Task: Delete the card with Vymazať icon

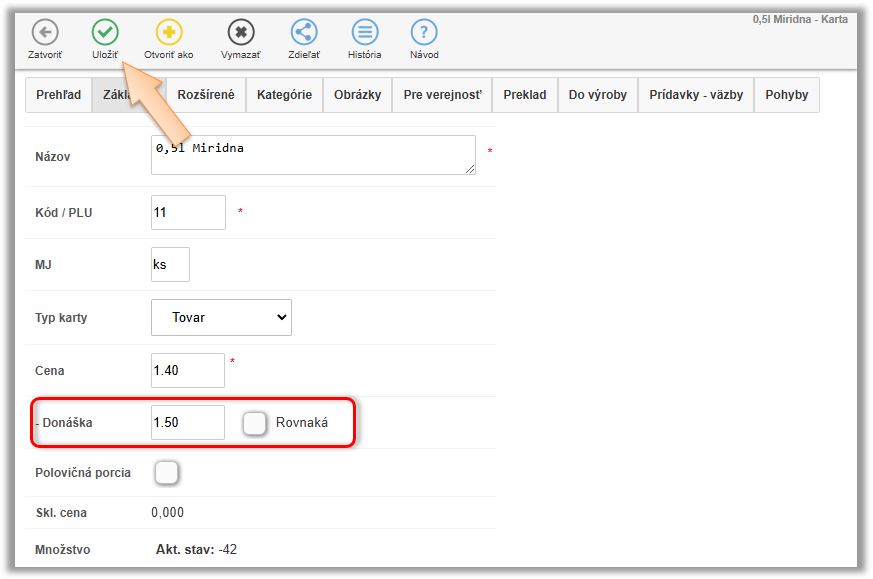Action: click(241, 33)
